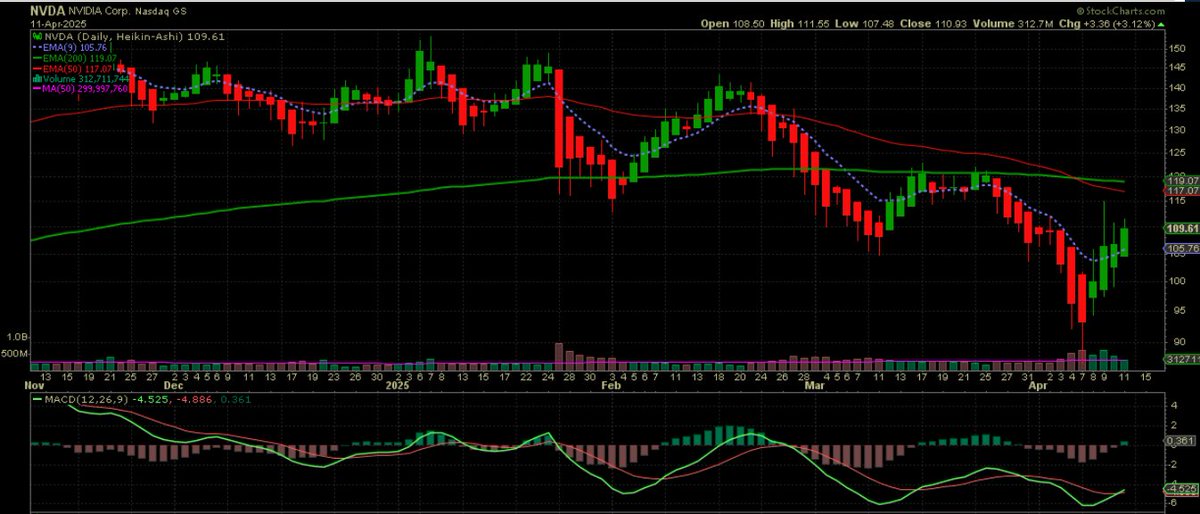
Task: Click the Feb month label on time axis
Action: click(611, 384)
